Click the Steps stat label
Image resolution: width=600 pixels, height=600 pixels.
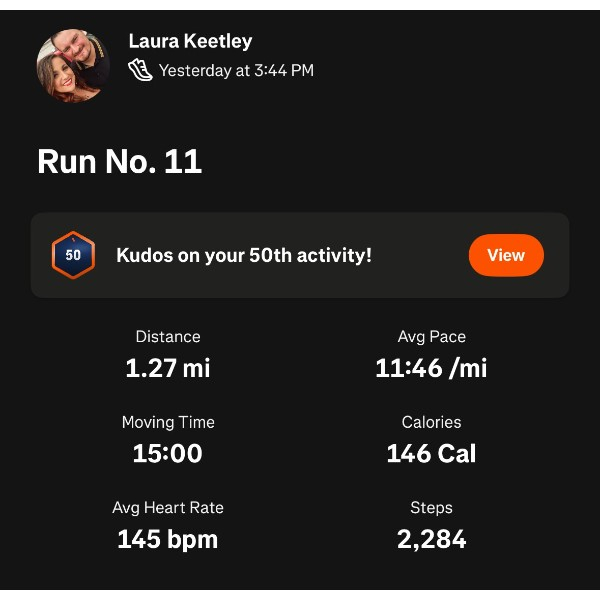[x=431, y=508]
